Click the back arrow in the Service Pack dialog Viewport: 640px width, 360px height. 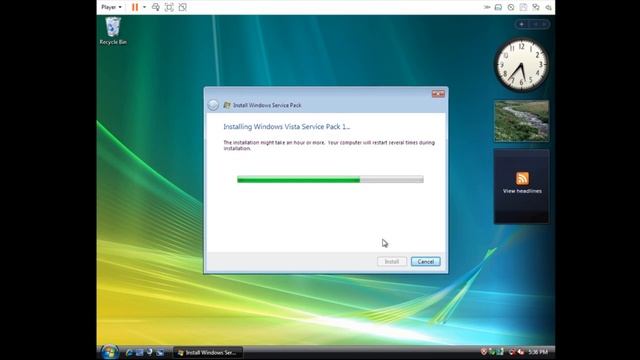pyautogui.click(x=213, y=105)
